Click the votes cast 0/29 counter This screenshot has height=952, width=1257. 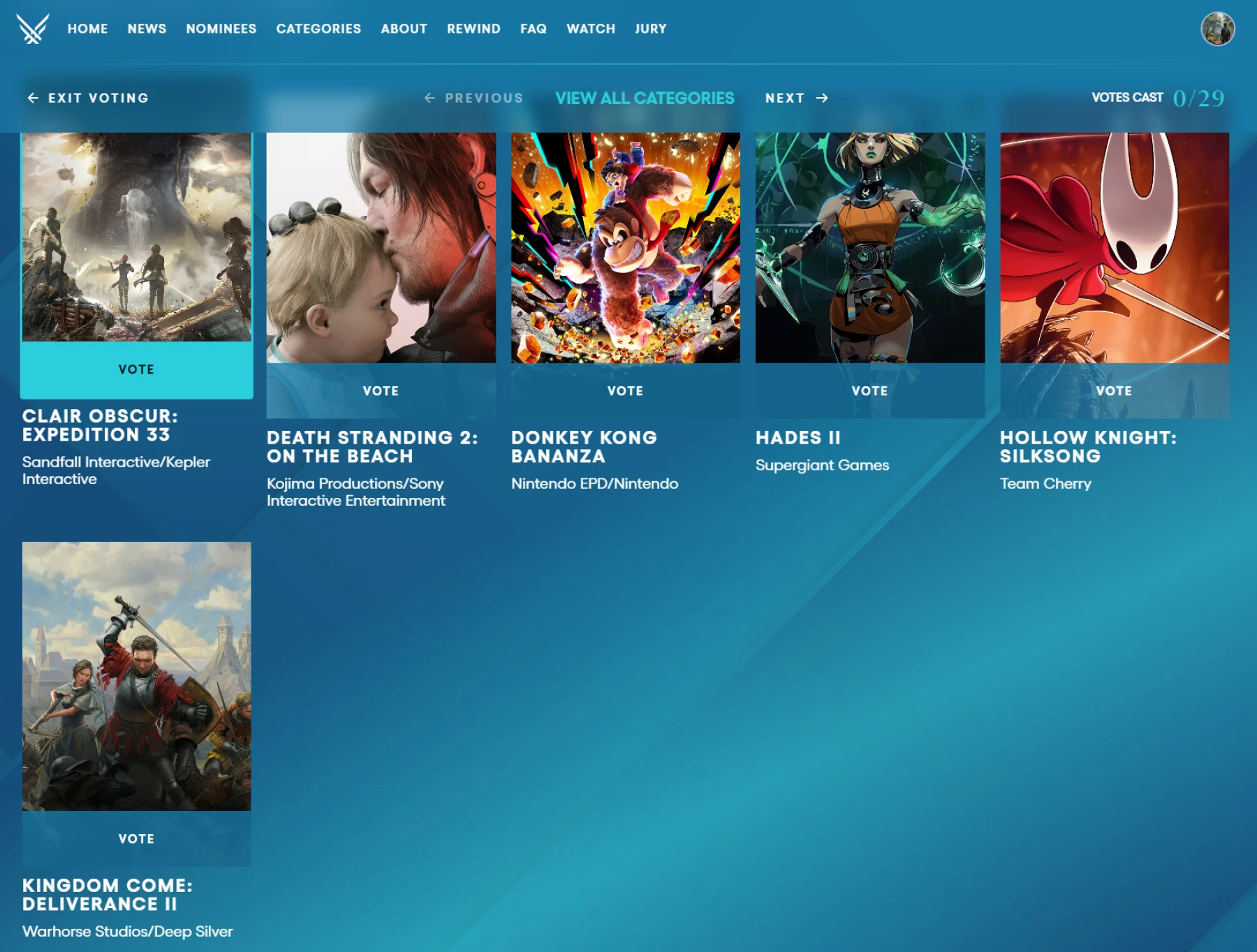pos(1156,98)
